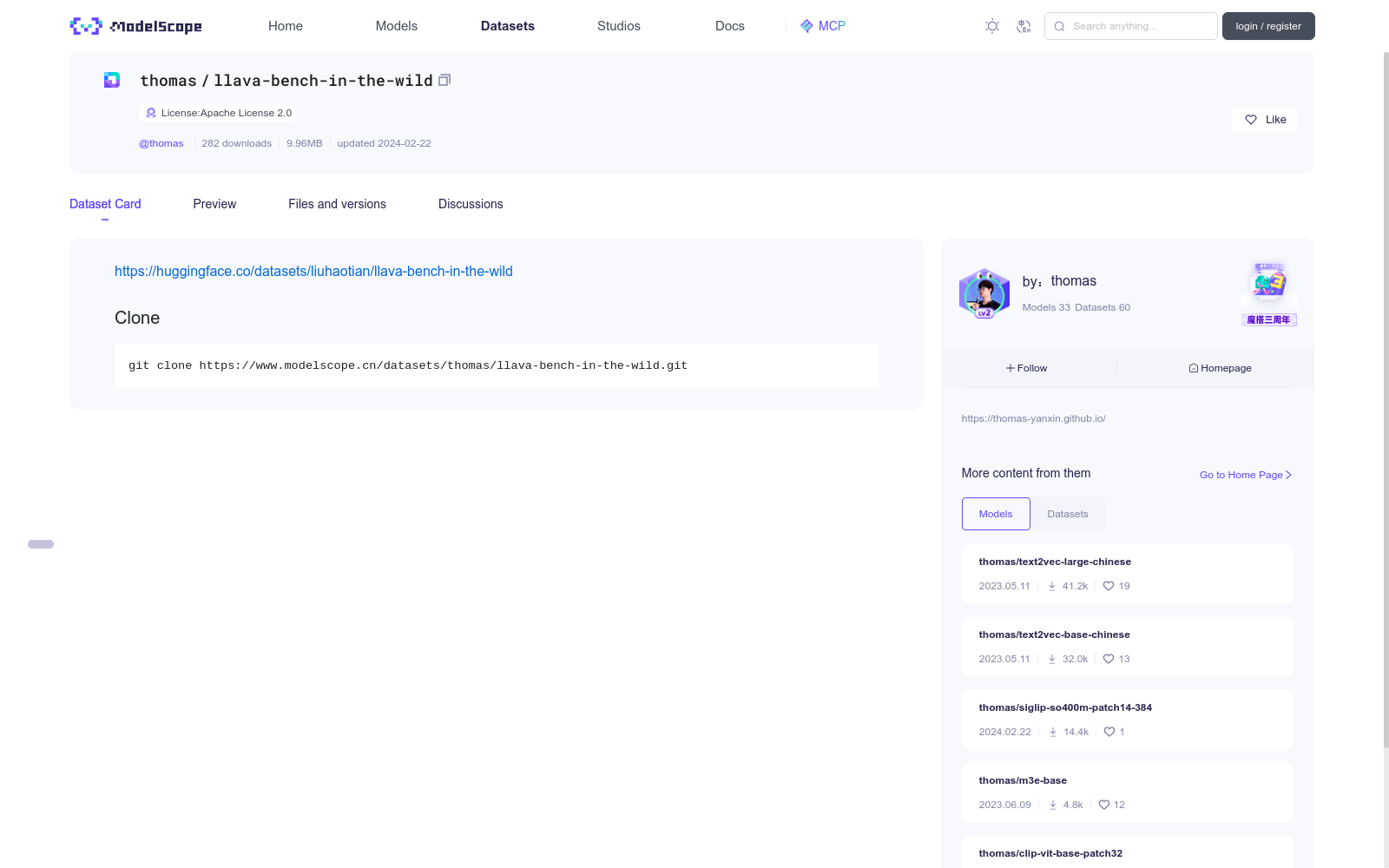Switch to the Preview tab
This screenshot has height=868, width=1389.
pos(214,204)
